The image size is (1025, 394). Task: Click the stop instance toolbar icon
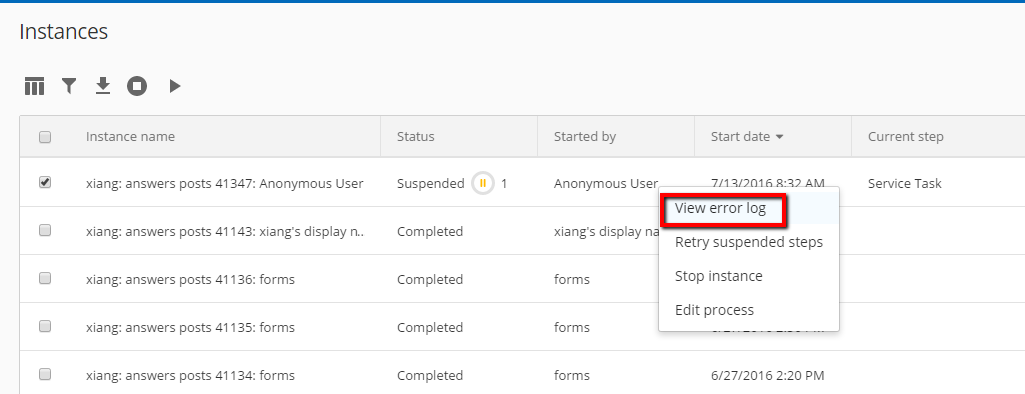137,86
